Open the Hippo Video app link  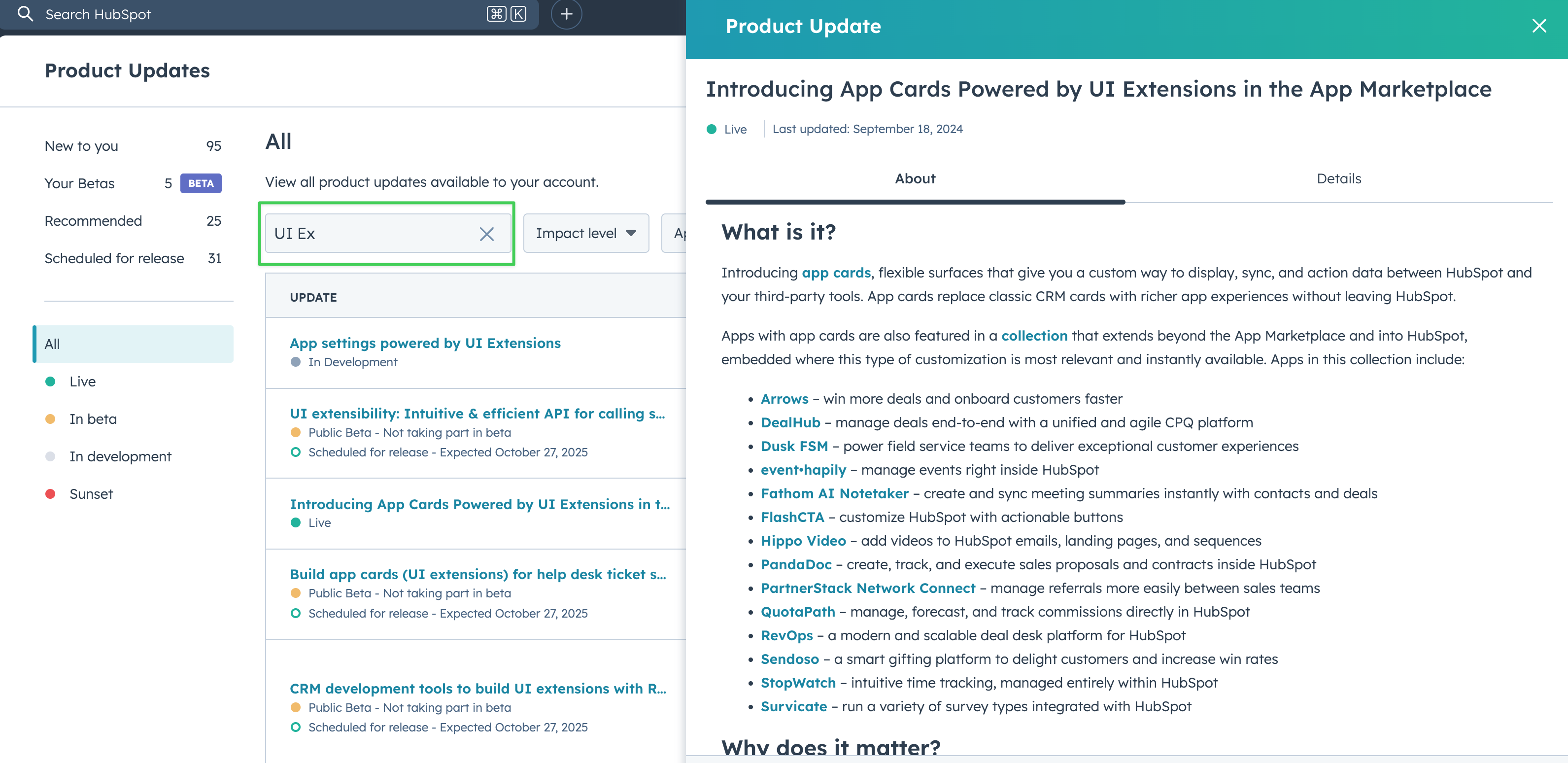pyautogui.click(x=803, y=541)
